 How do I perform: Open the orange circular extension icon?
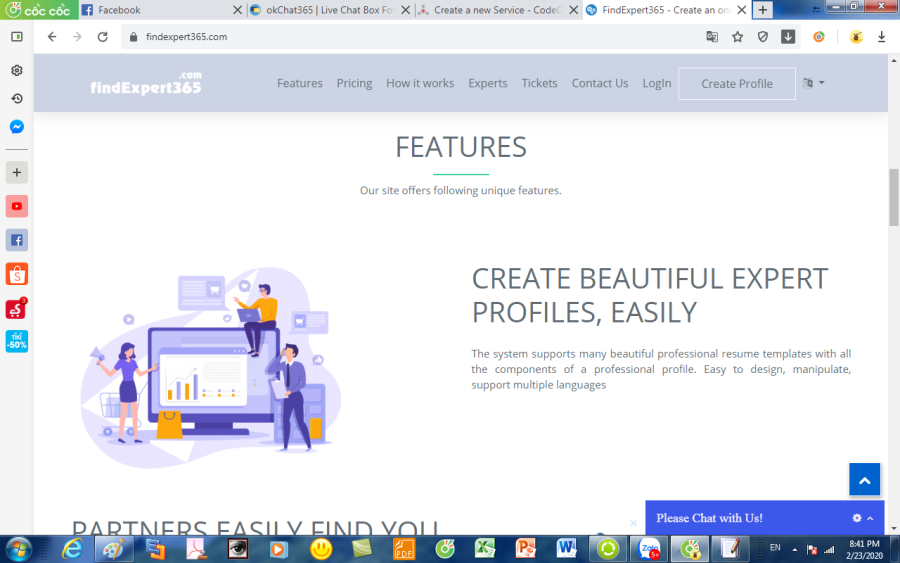(819, 37)
